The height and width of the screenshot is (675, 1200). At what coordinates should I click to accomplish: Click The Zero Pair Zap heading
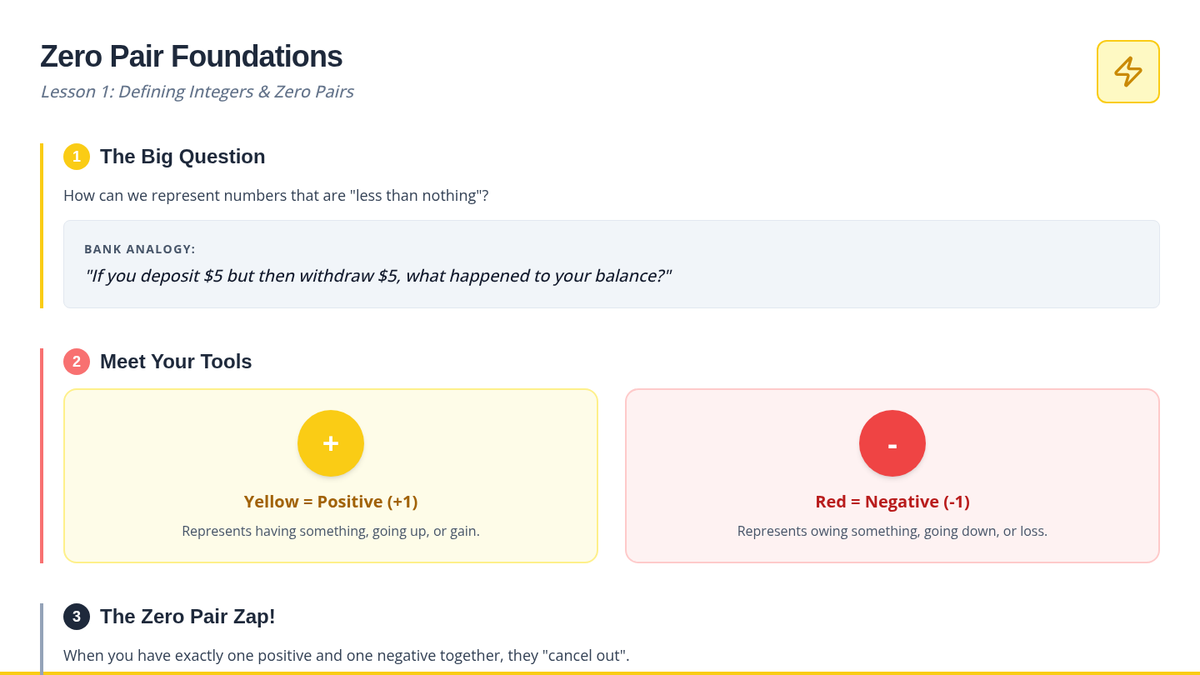tap(187, 617)
